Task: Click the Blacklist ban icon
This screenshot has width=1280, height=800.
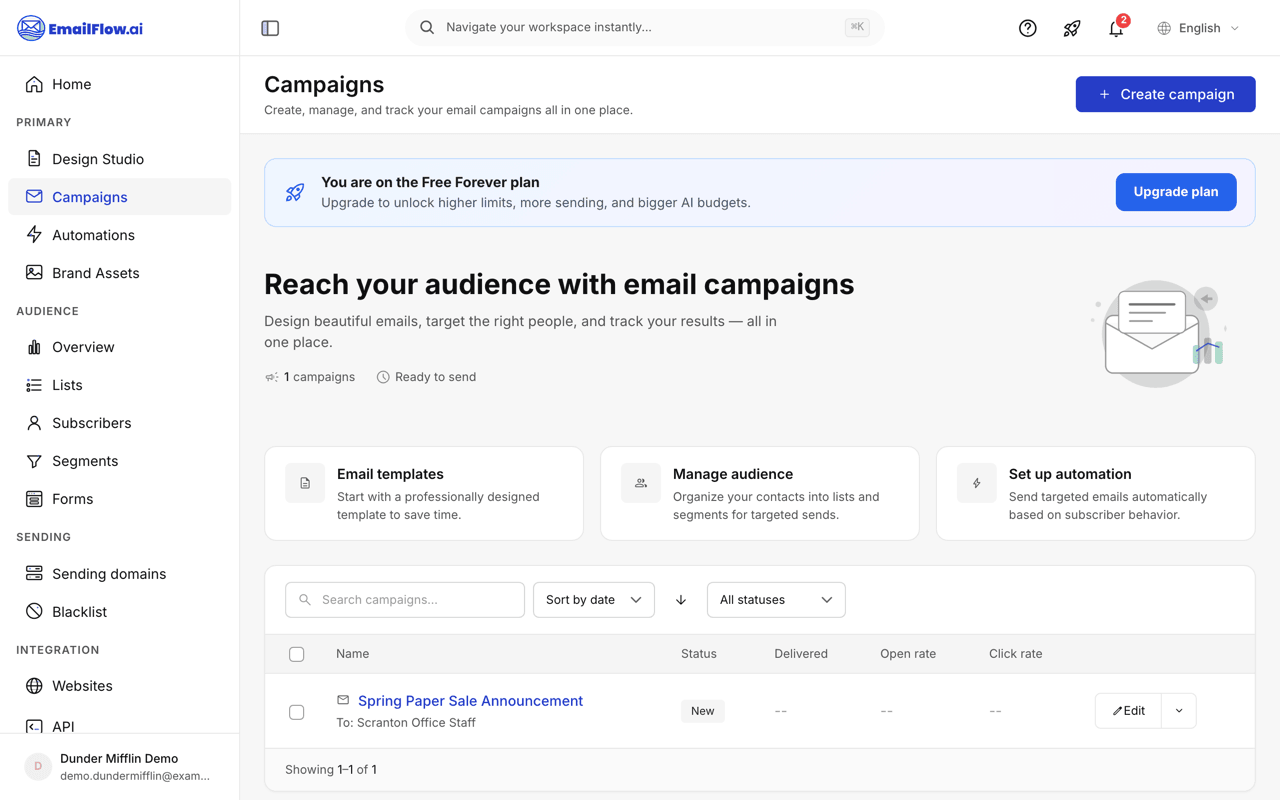Action: (x=34, y=612)
